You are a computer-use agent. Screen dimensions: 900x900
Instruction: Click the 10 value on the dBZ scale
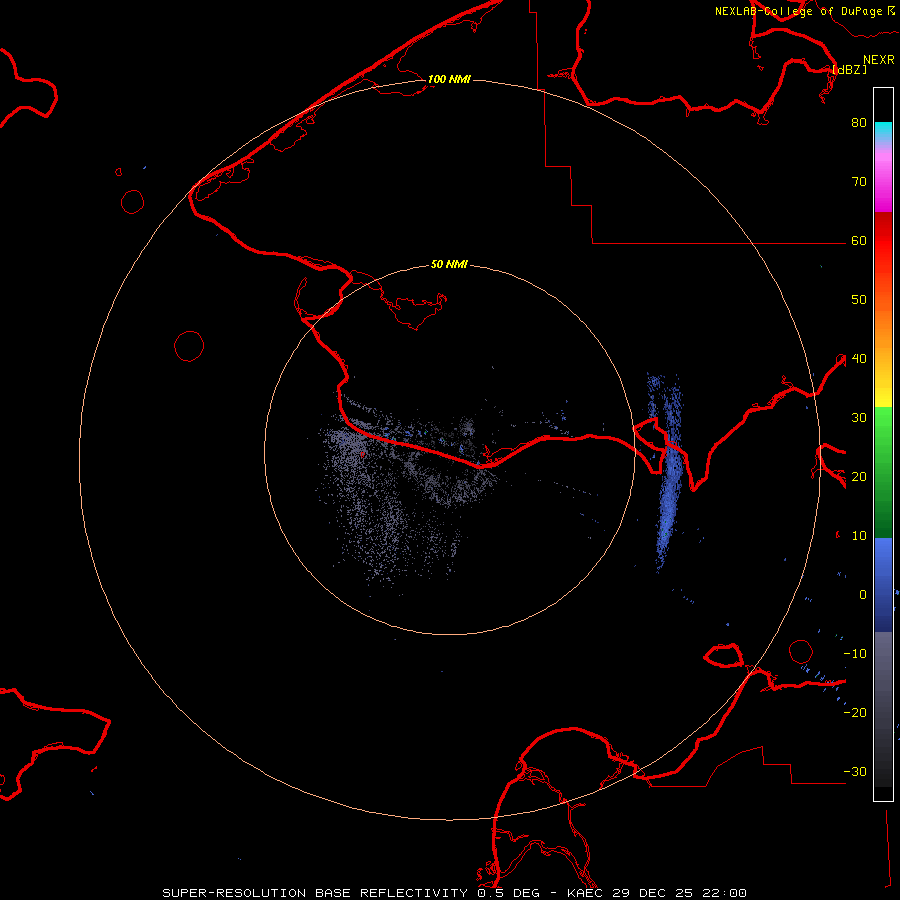pyautogui.click(x=859, y=536)
